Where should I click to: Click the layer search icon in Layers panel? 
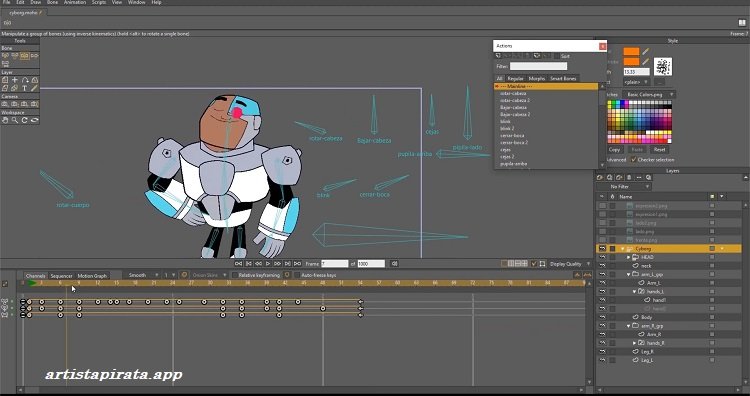[649, 177]
